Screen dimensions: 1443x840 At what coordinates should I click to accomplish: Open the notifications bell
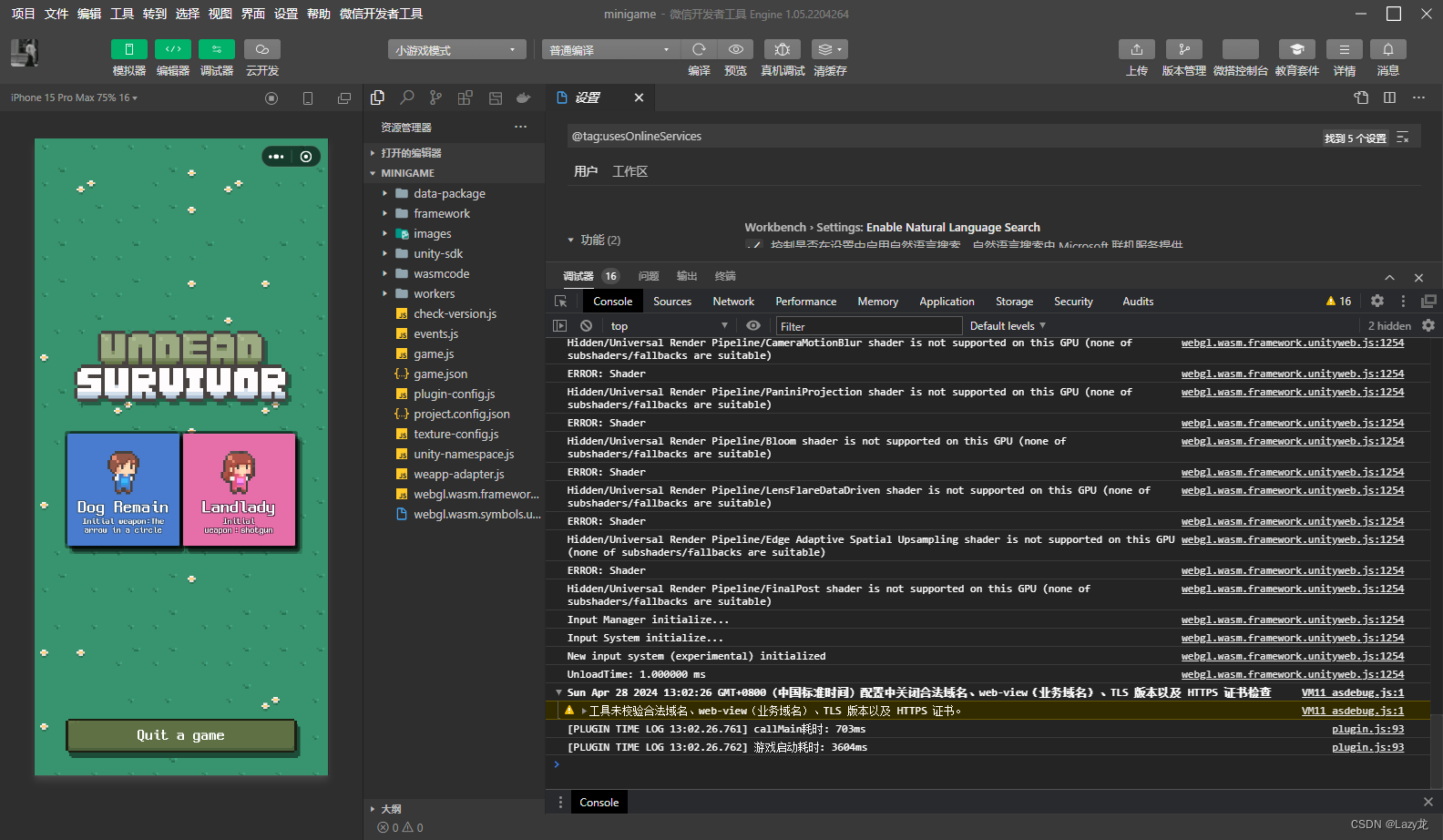click(x=1388, y=49)
